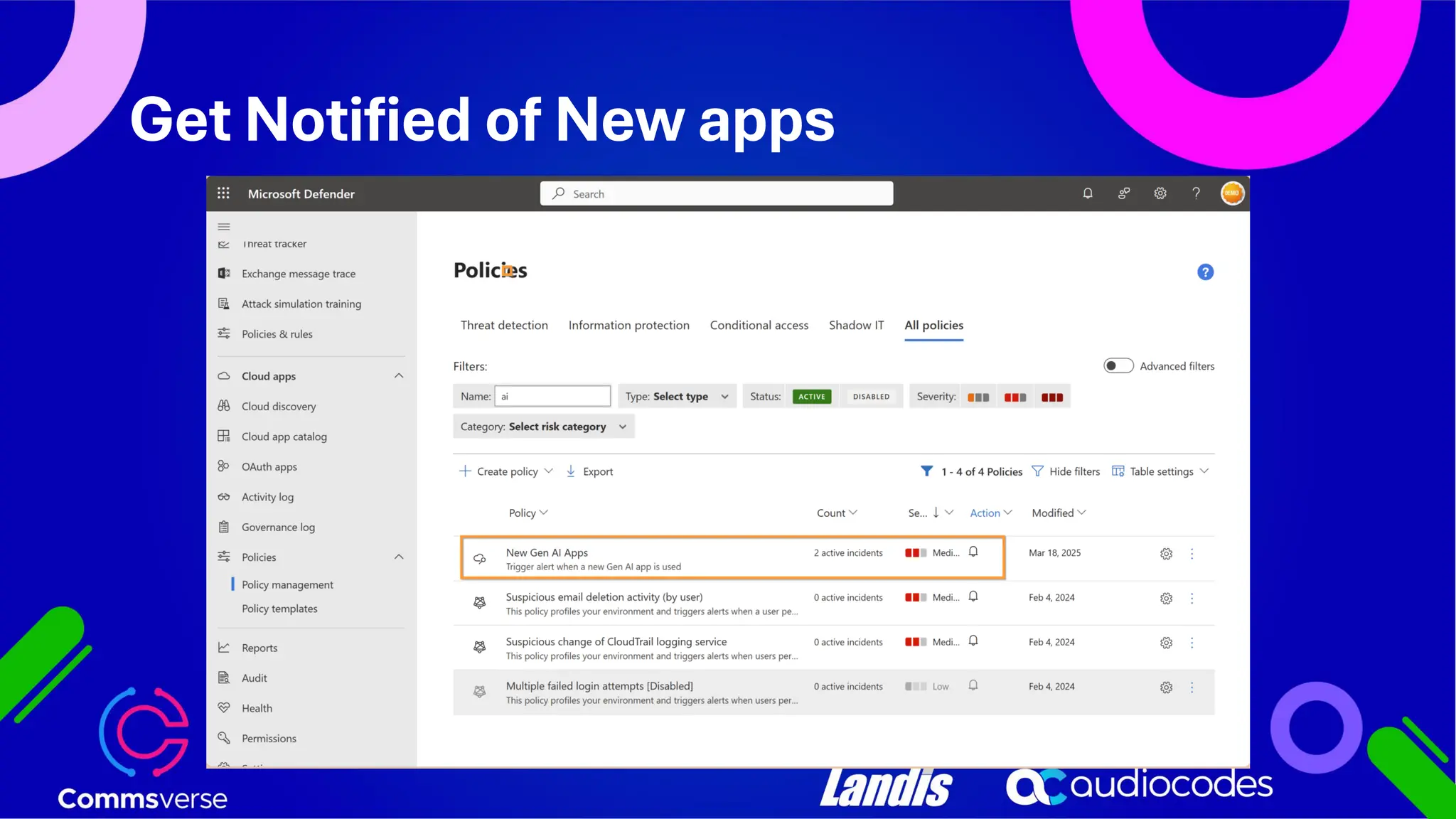Image resolution: width=1456 pixels, height=819 pixels.
Task: Open the Type Select type dropdown
Action: [676, 397]
